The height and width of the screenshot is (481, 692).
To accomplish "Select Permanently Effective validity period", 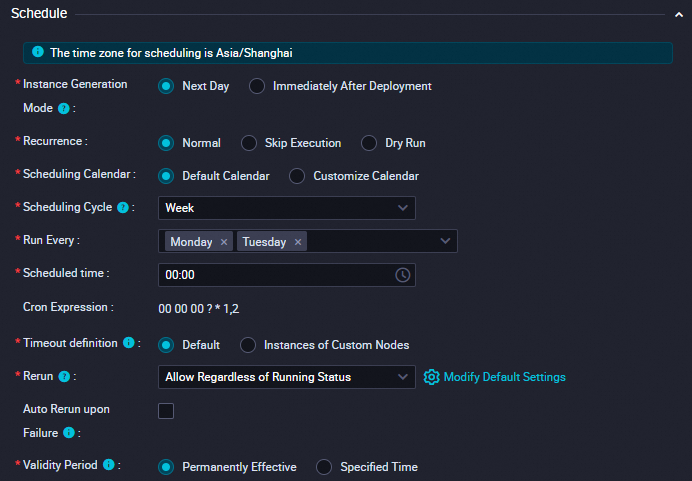I will (166, 467).
